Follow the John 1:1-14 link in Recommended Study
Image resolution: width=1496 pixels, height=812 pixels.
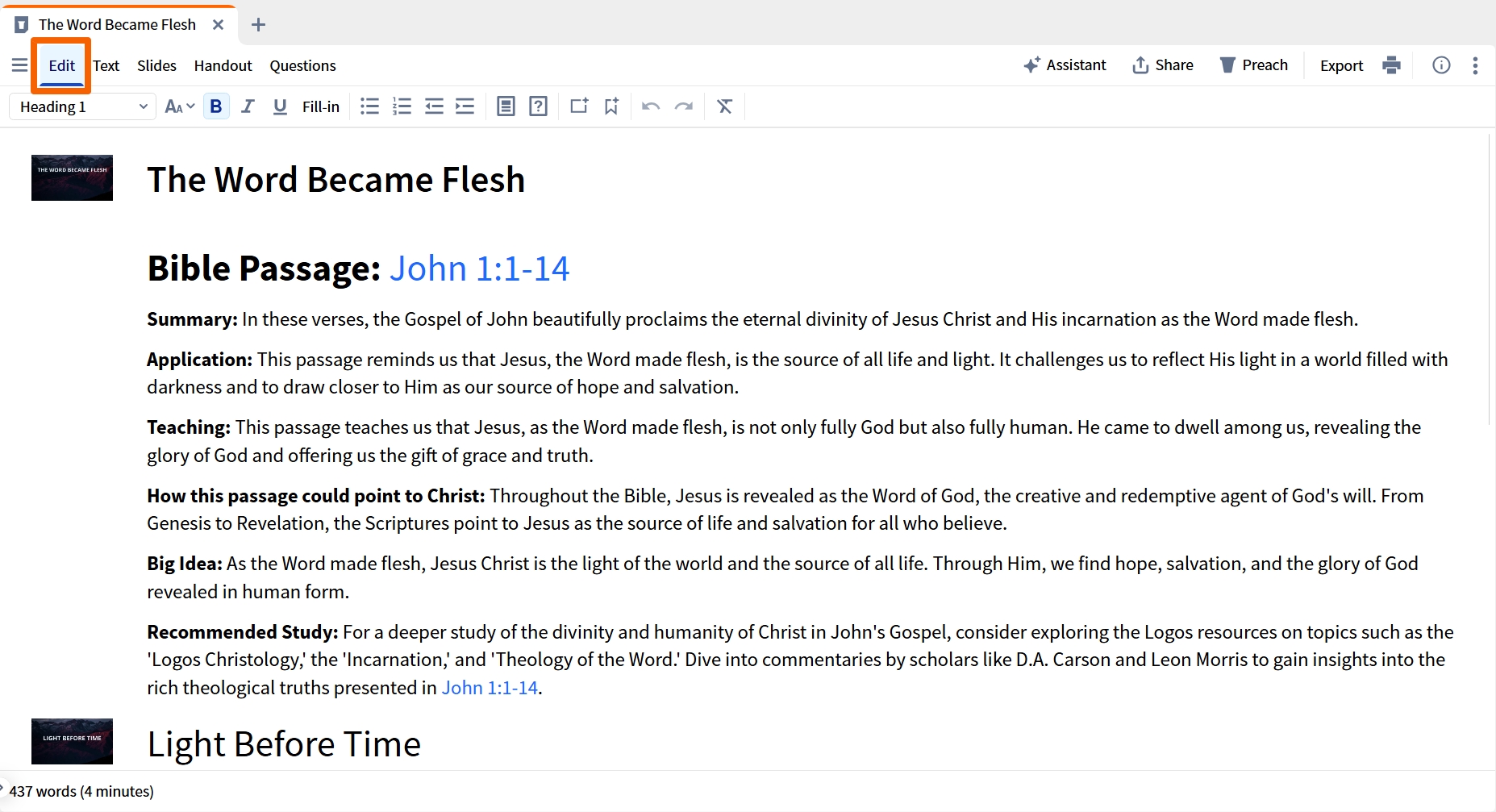click(490, 688)
